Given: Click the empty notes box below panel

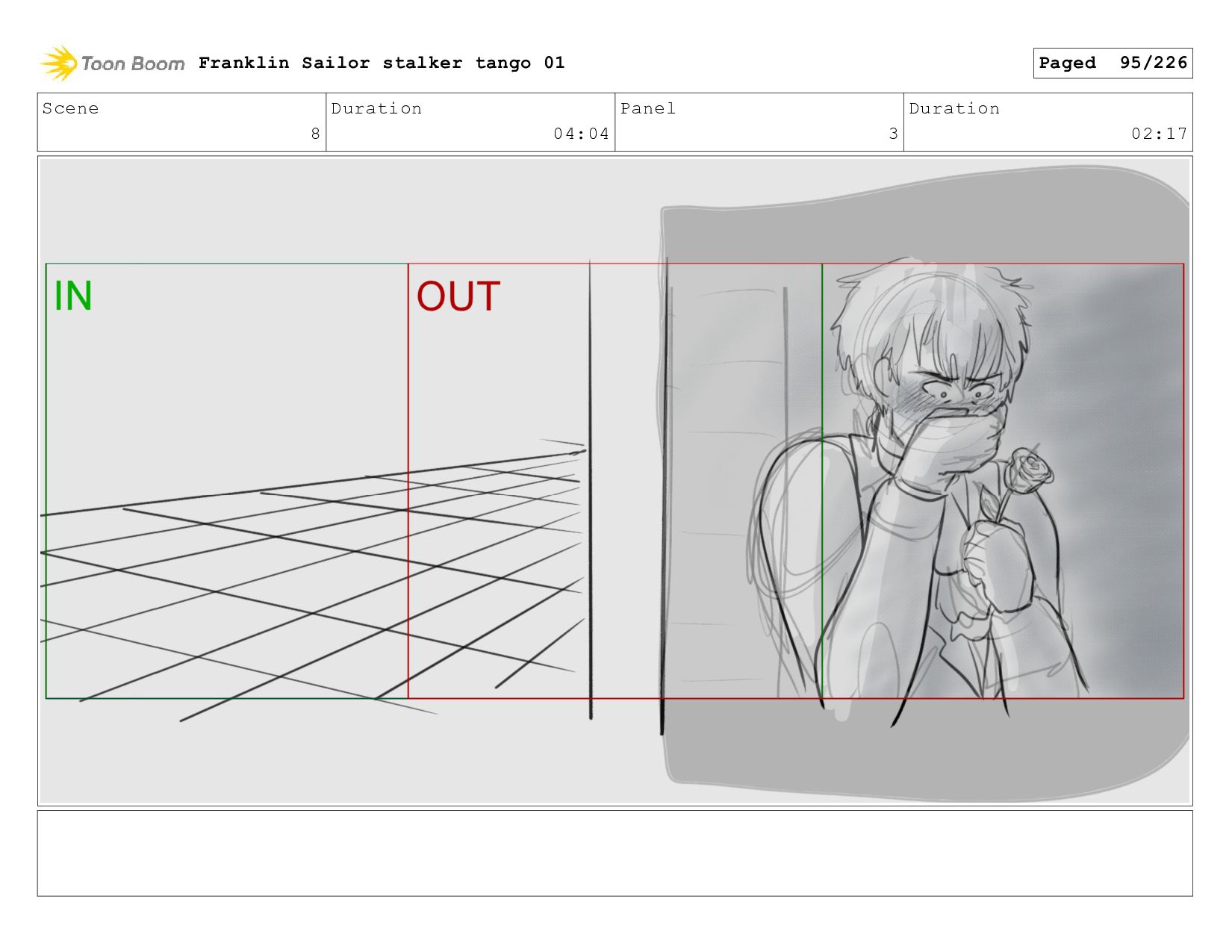Looking at the screenshot, I should [x=615, y=853].
